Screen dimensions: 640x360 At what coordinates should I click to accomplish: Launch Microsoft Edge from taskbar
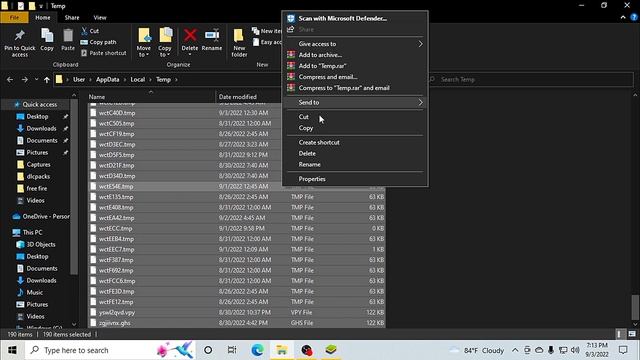tap(257, 350)
